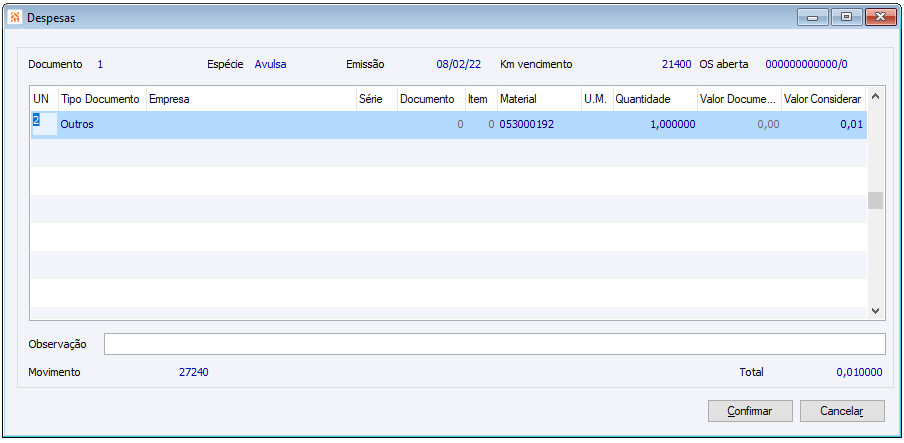Click the Material column header

[x=540, y=99]
